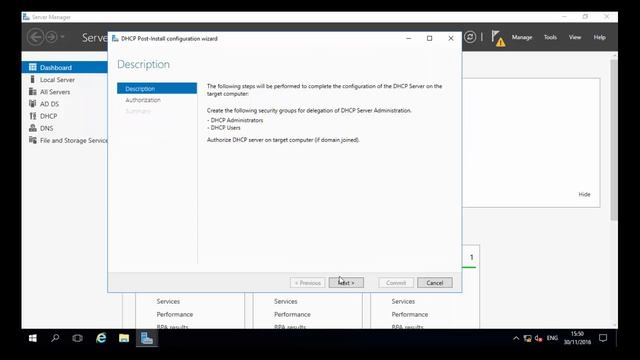Click the 'DHCP Users' text in wizard
640x360 pixels.
pos(225,128)
